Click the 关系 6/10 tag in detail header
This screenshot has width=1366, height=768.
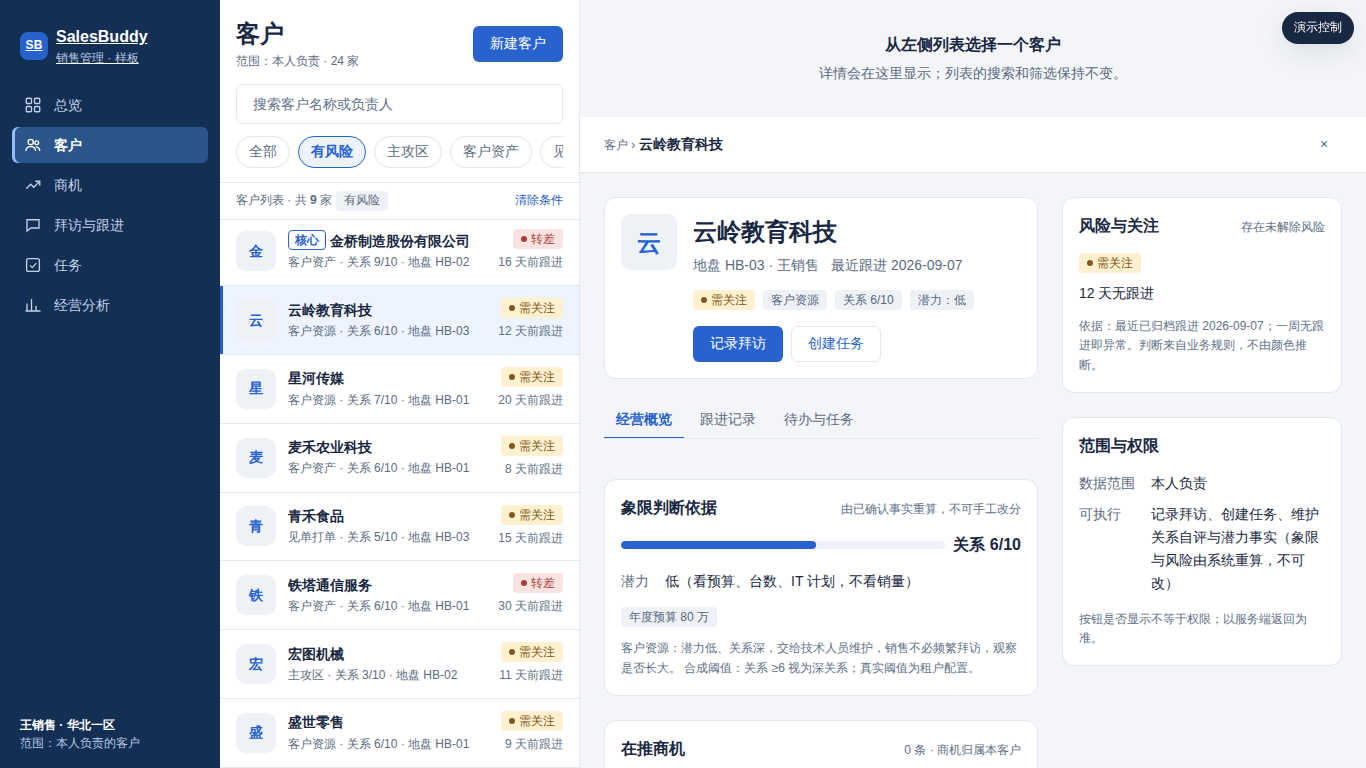[869, 300]
